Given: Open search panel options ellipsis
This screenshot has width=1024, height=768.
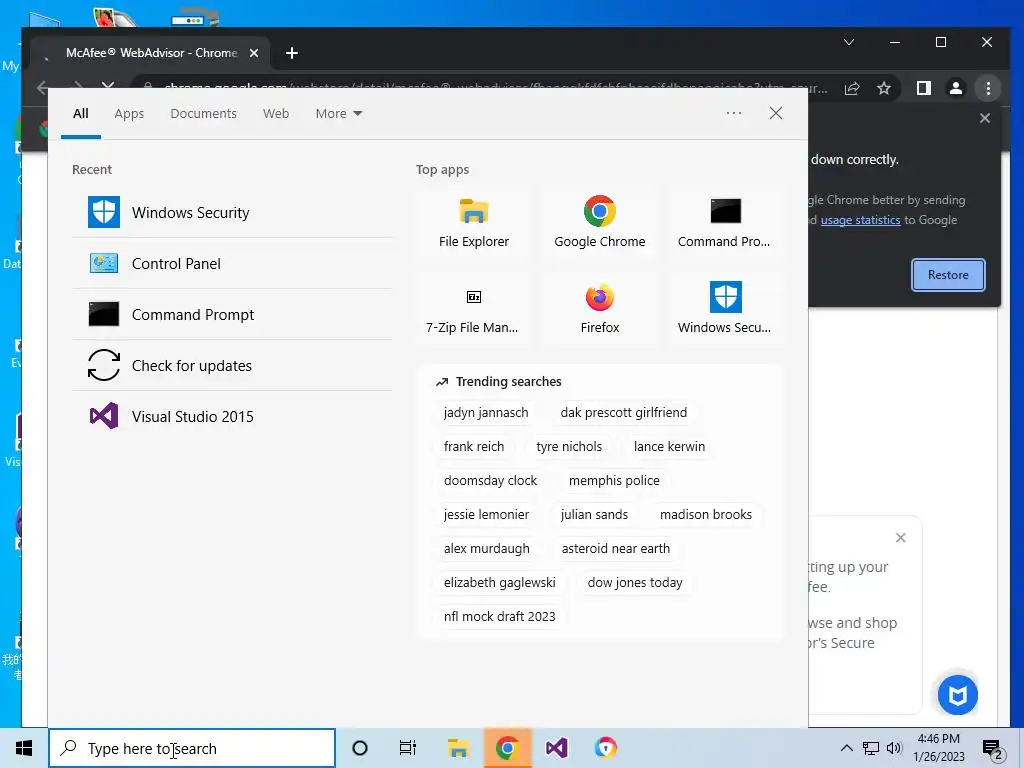Looking at the screenshot, I should coord(734,113).
